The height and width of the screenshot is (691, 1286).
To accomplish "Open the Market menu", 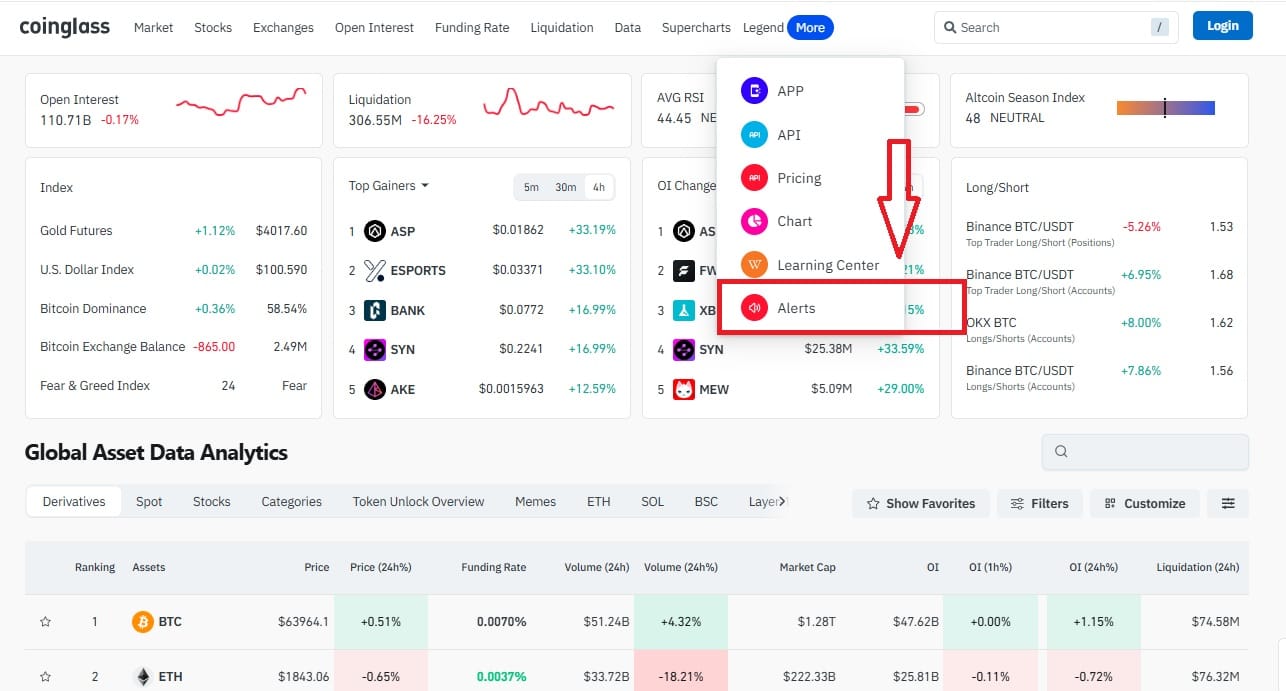I will [x=153, y=28].
